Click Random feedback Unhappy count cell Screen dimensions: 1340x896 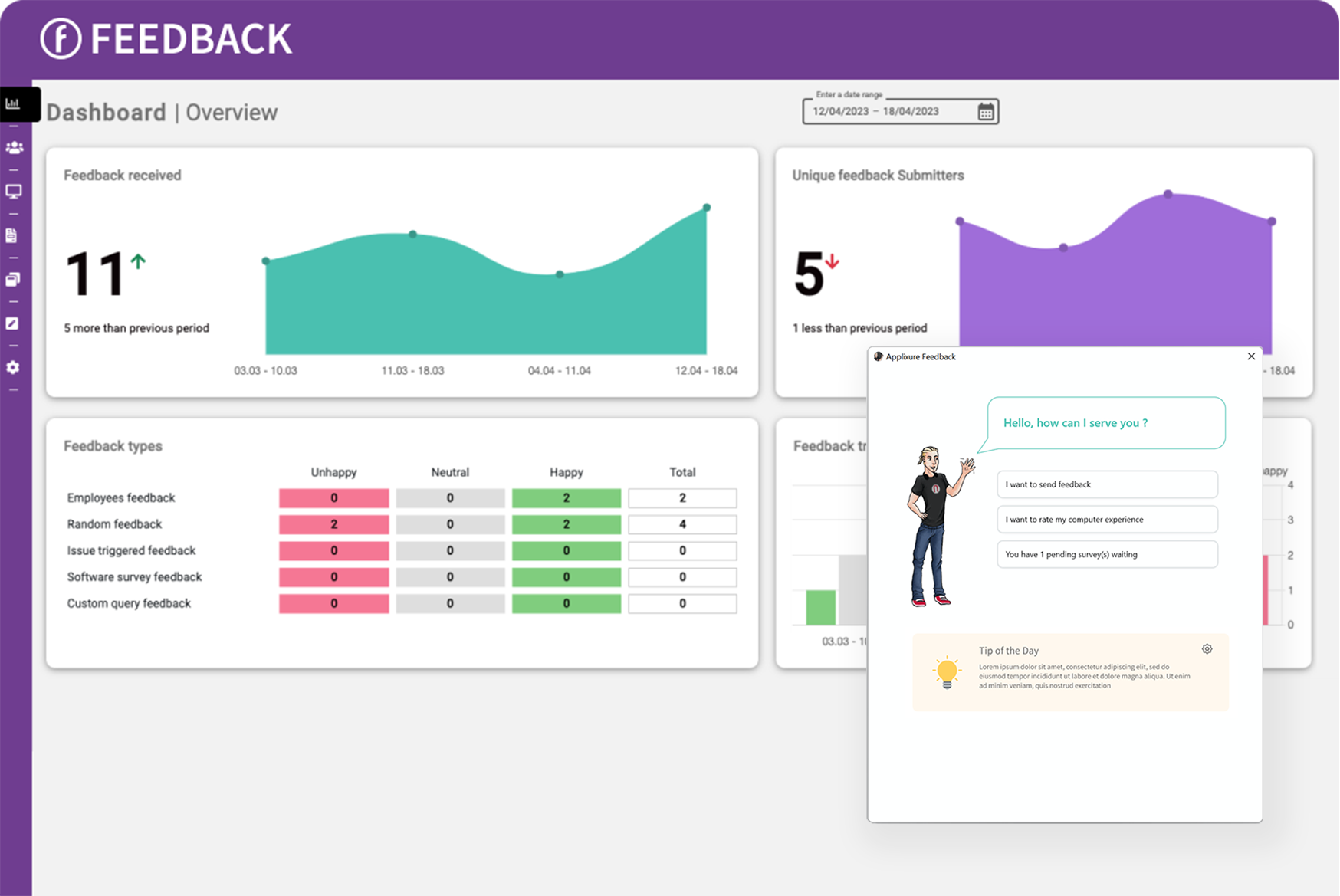tap(333, 524)
